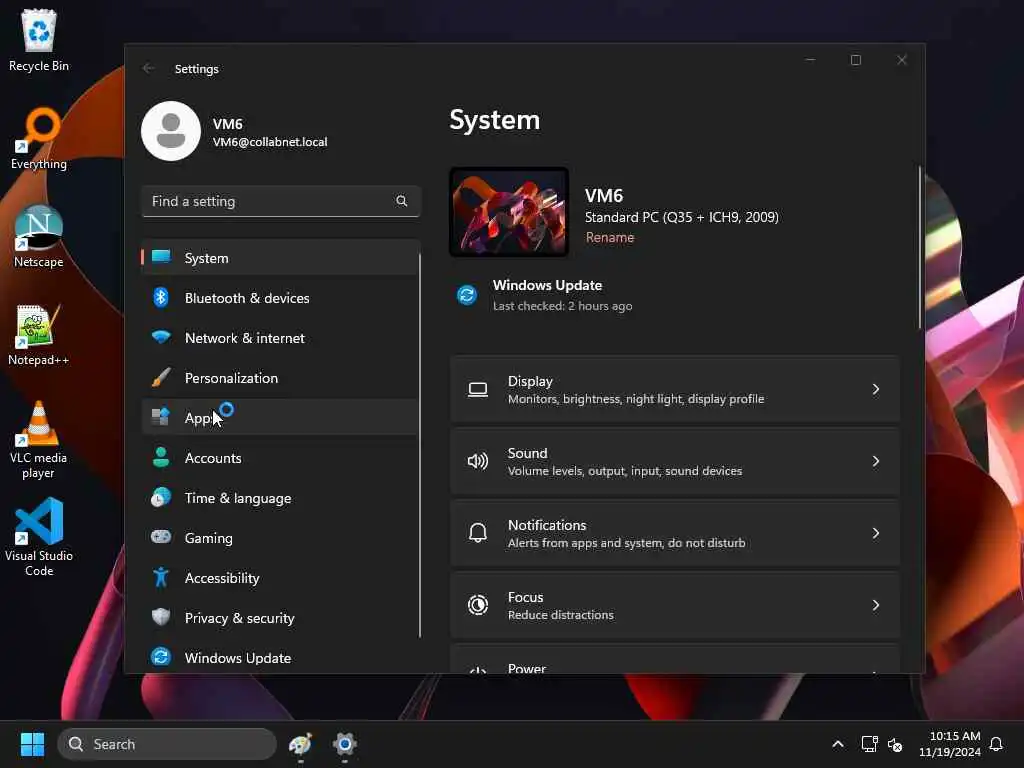Image resolution: width=1024 pixels, height=768 pixels.
Task: Click the Notifications bell icon in Settings
Action: tap(478, 533)
